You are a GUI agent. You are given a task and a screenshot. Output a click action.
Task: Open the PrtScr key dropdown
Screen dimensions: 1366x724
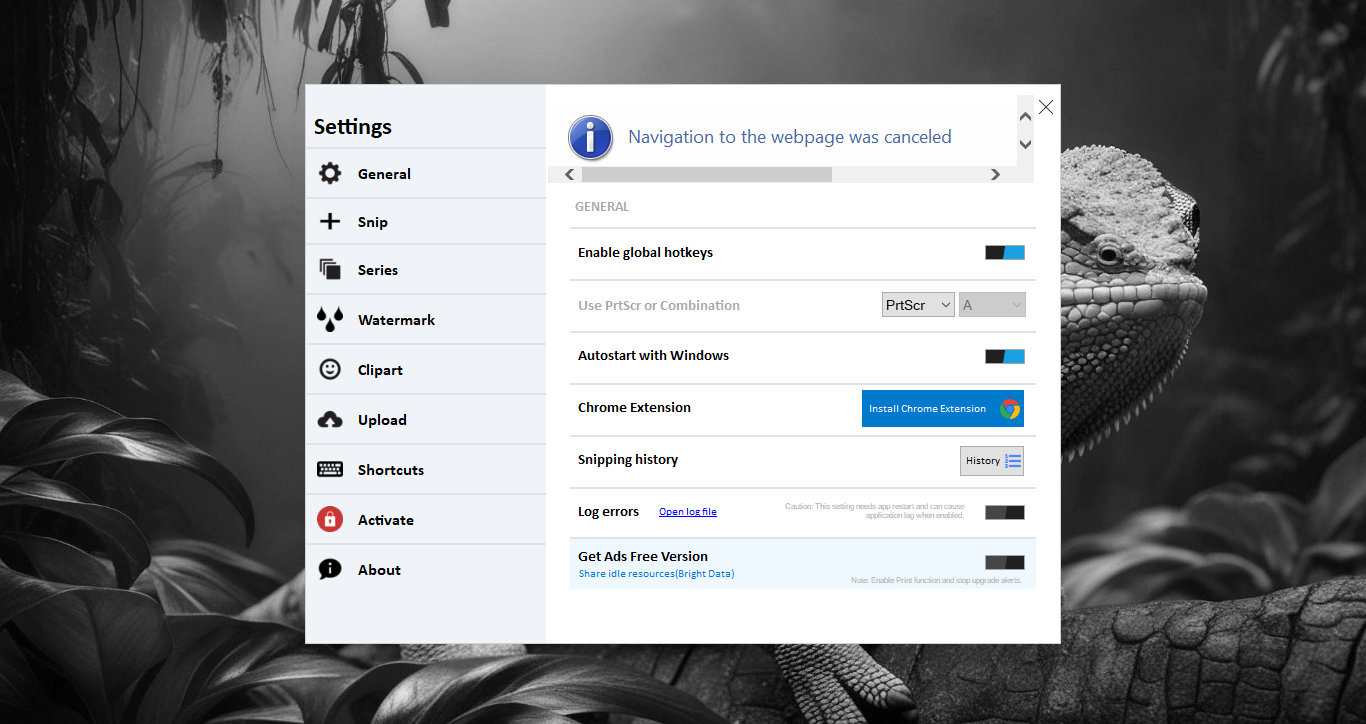[918, 305]
